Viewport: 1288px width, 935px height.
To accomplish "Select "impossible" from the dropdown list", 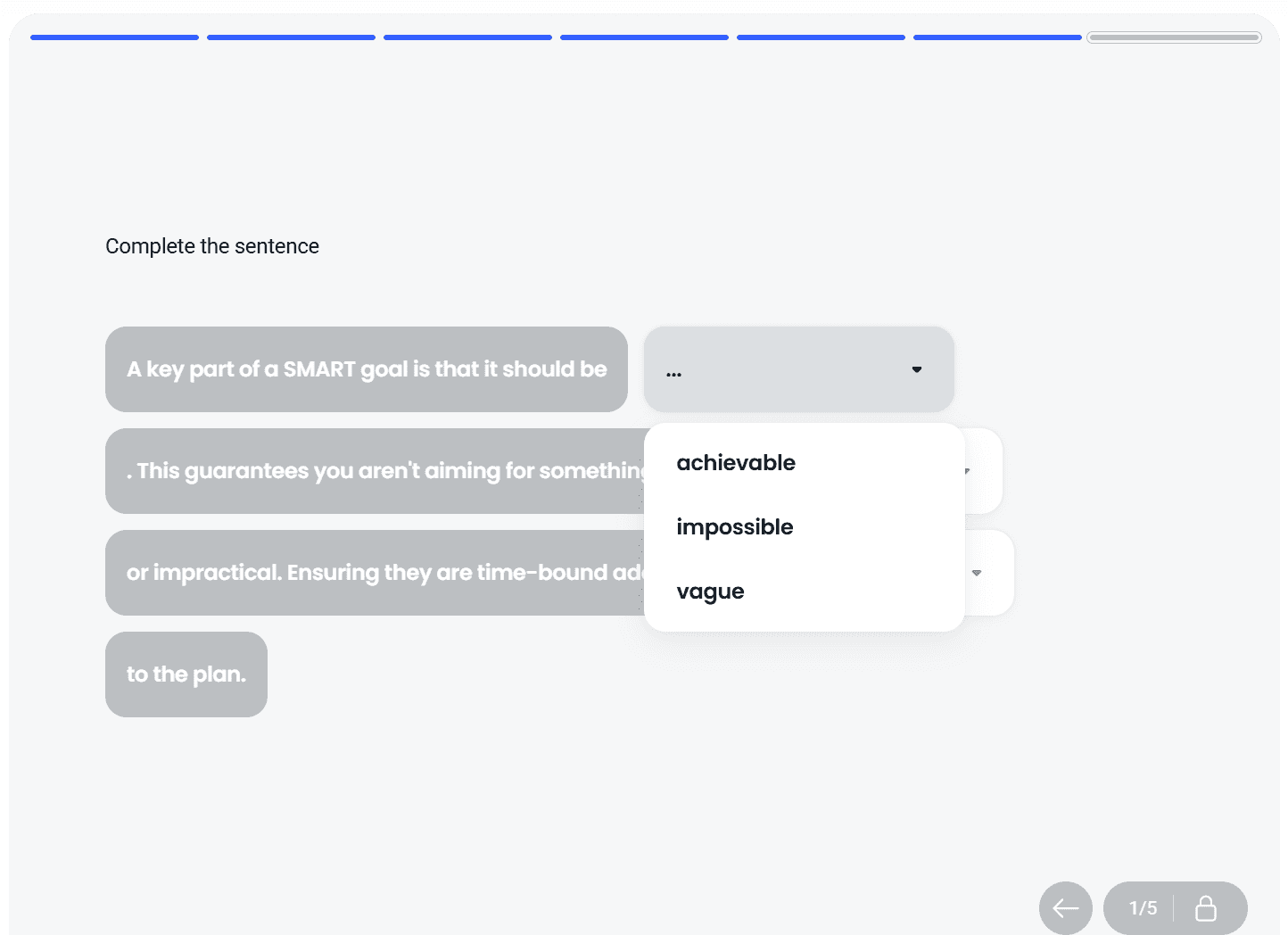I will pos(735,527).
